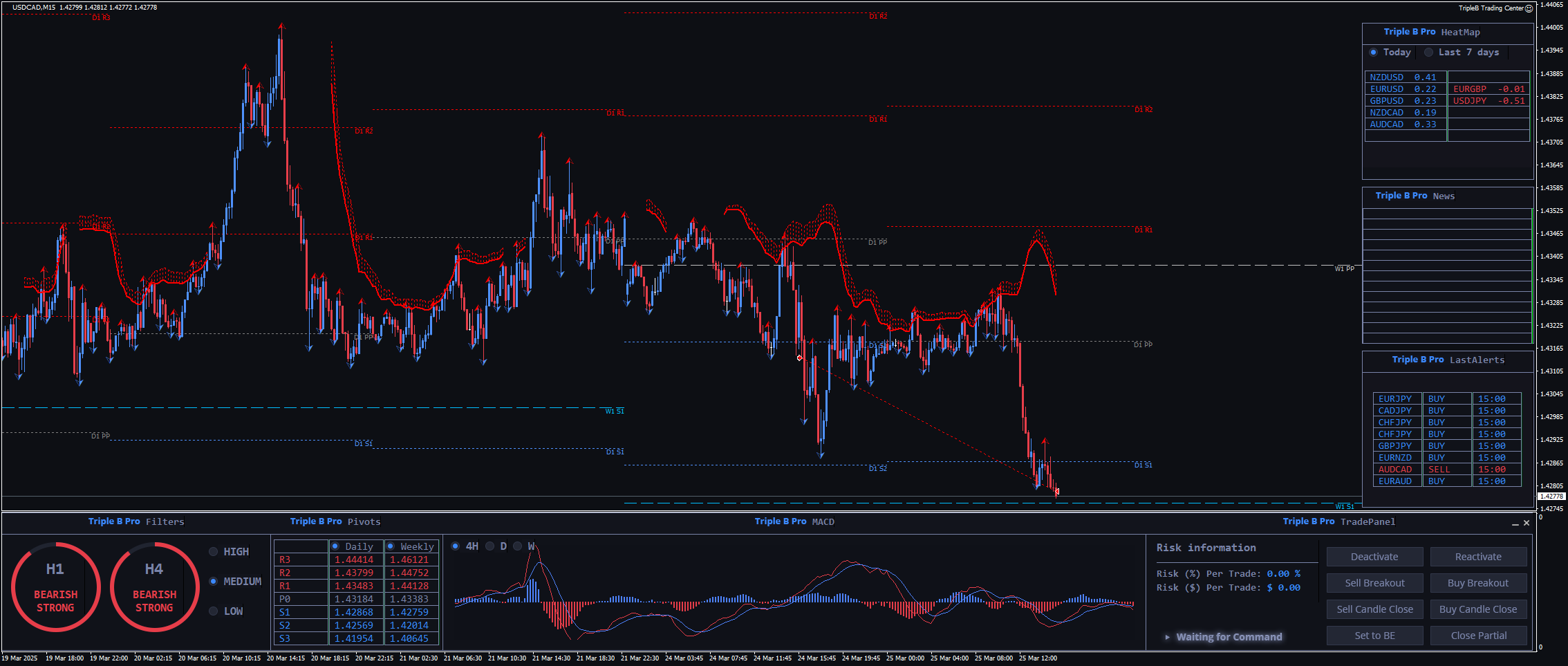Close the TradePanel using the X icon
Viewport: 1568px width, 666px height.
click(1527, 523)
